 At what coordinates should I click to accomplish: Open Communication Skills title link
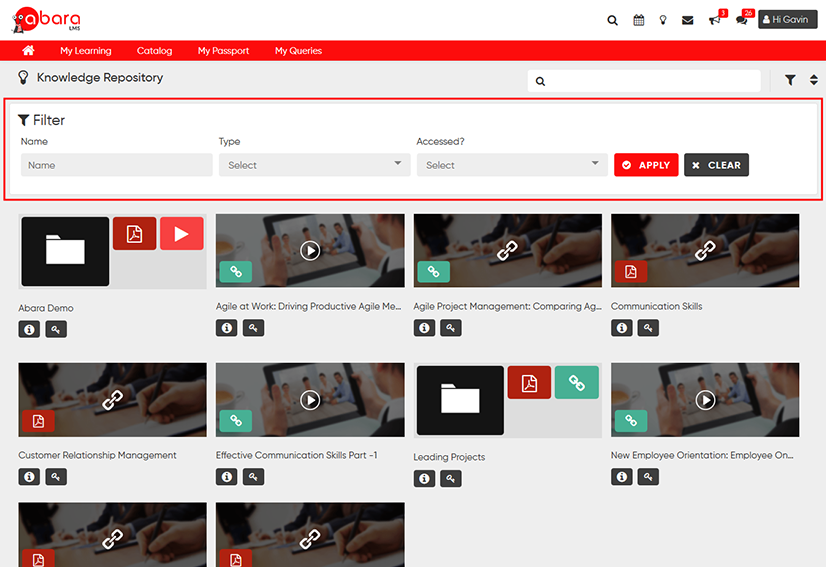tap(656, 306)
